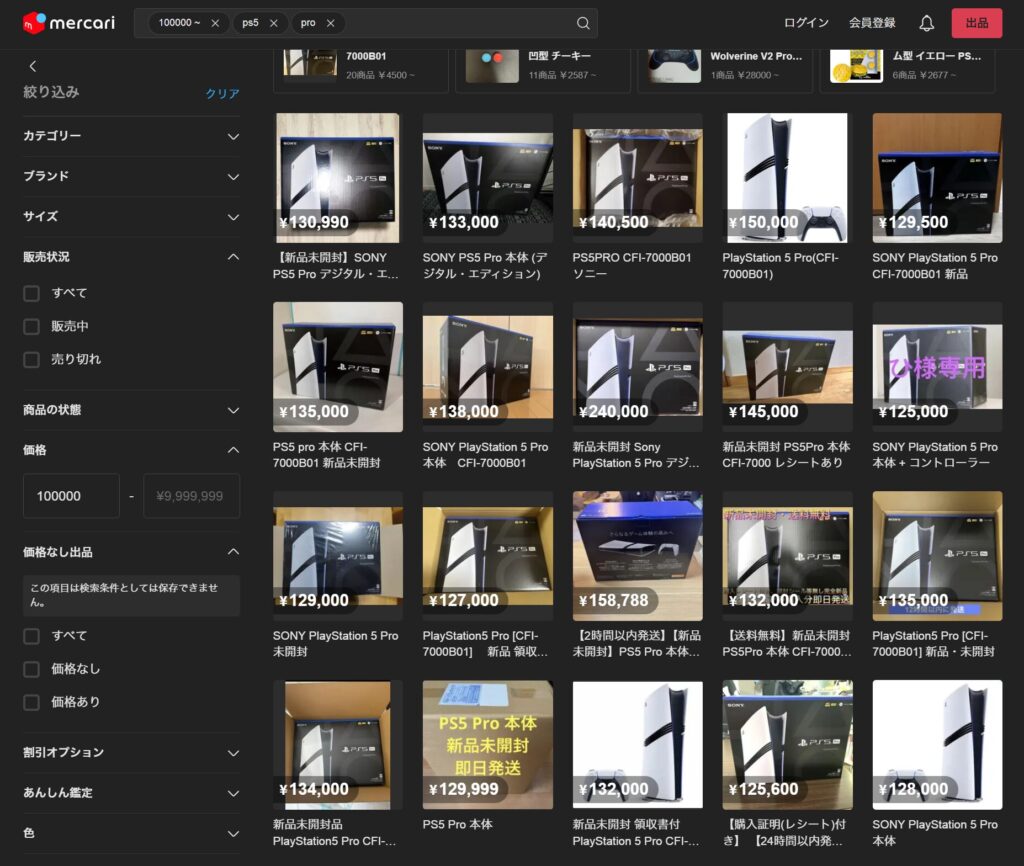Open the Wolverine V2 Pro related card

pos(725,69)
